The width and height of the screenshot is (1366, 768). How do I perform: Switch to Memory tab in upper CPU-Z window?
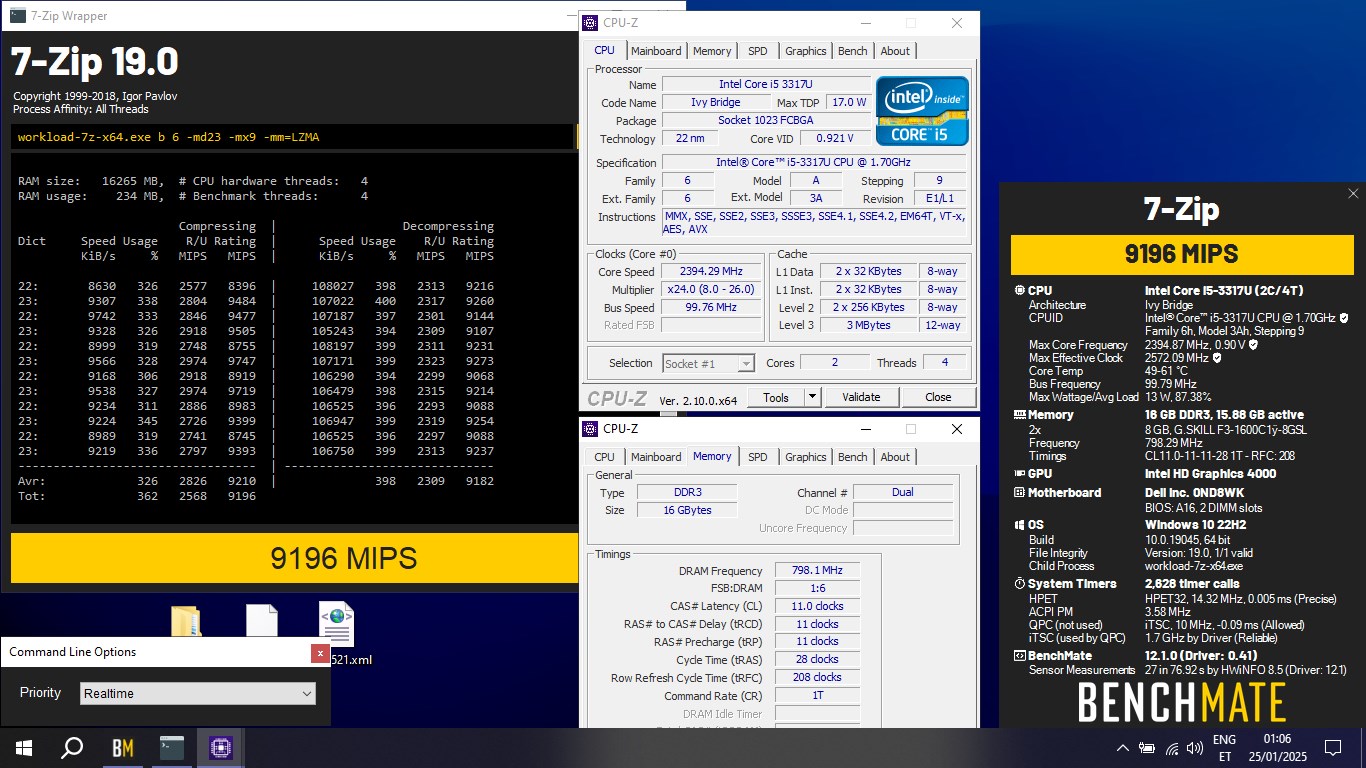712,51
